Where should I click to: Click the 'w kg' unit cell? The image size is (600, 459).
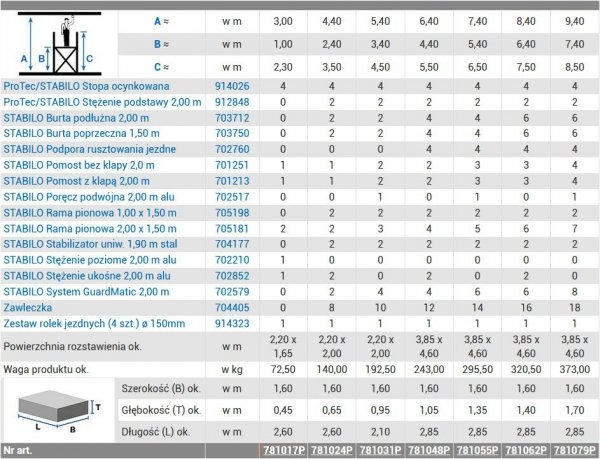(232, 370)
